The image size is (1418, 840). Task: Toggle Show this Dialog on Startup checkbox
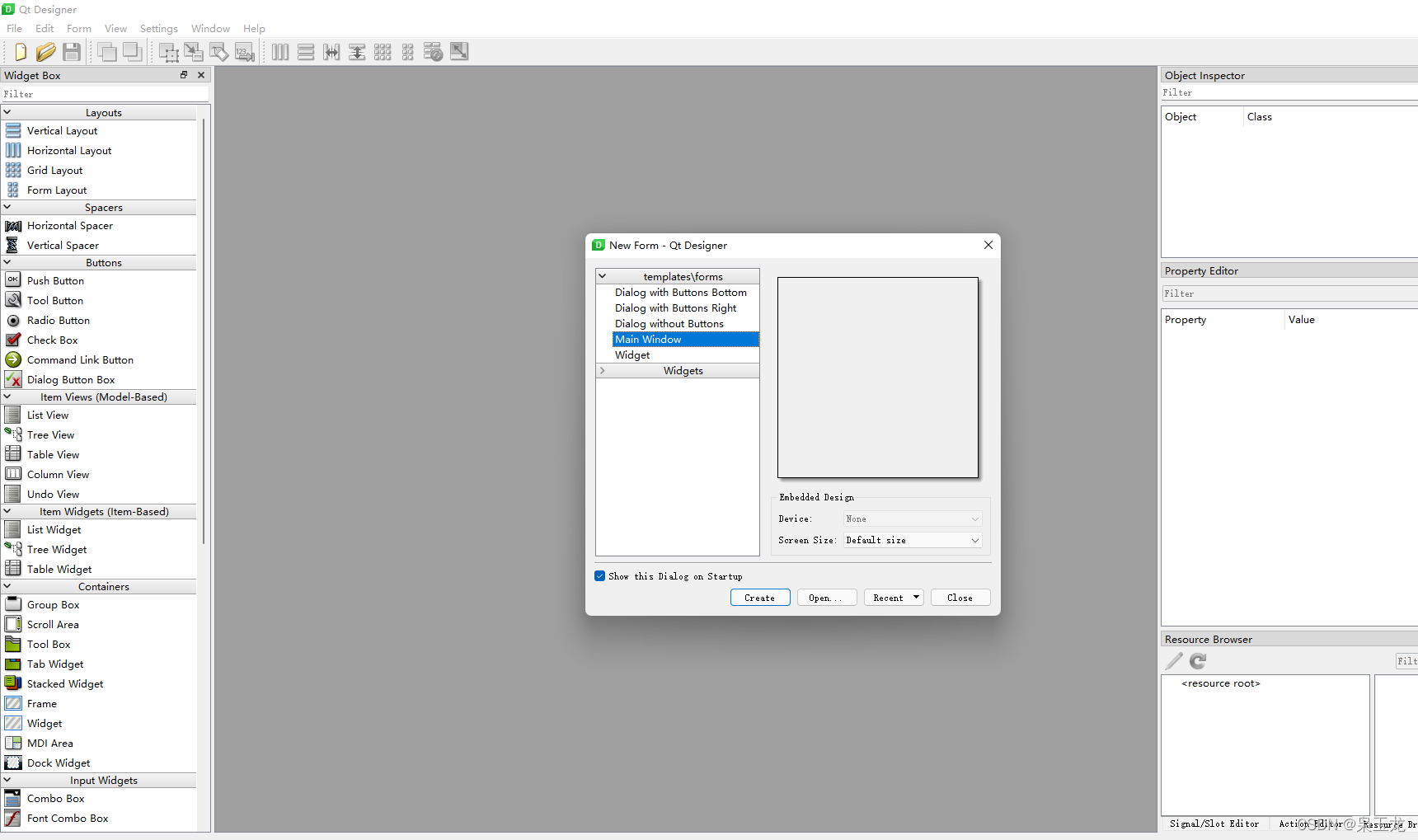600,576
